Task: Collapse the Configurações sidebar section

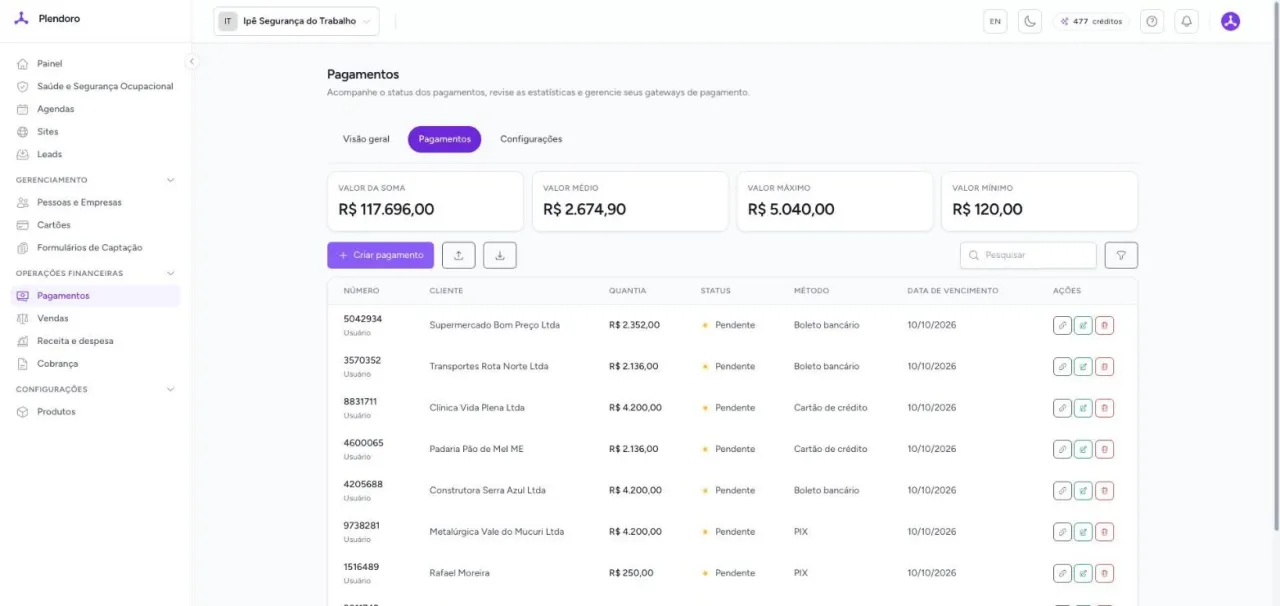Action: tap(170, 389)
